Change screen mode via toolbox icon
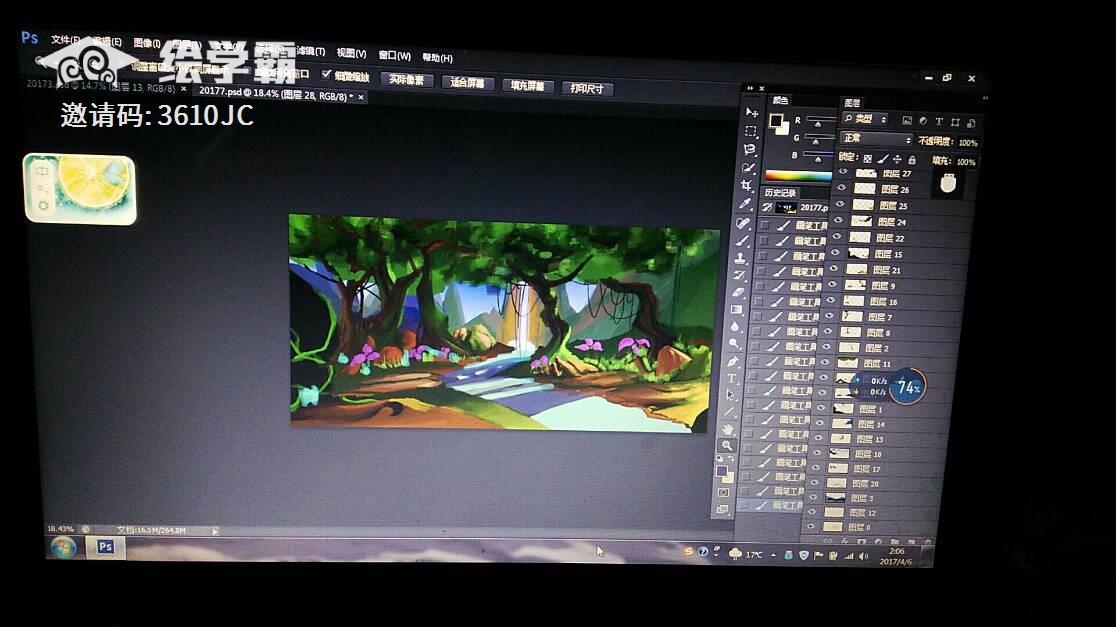1116x627 pixels. click(x=722, y=509)
